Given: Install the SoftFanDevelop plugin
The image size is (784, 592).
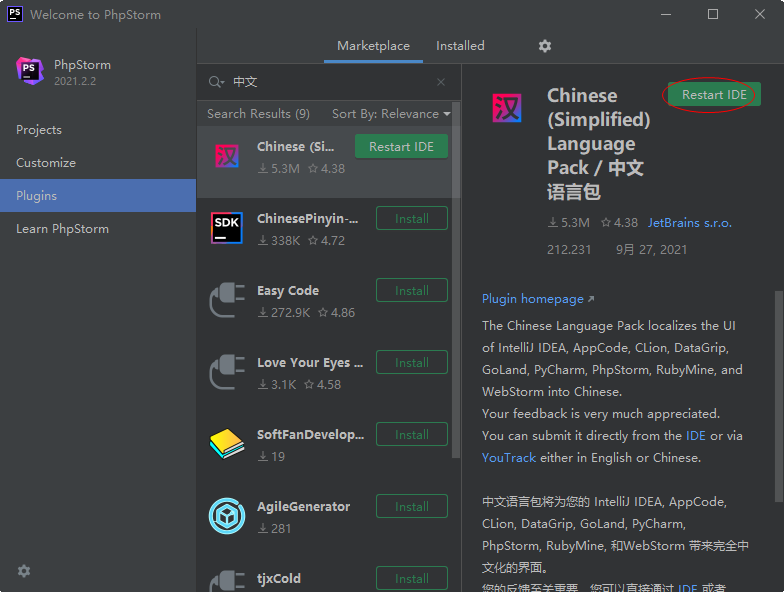Looking at the screenshot, I should 412,434.
